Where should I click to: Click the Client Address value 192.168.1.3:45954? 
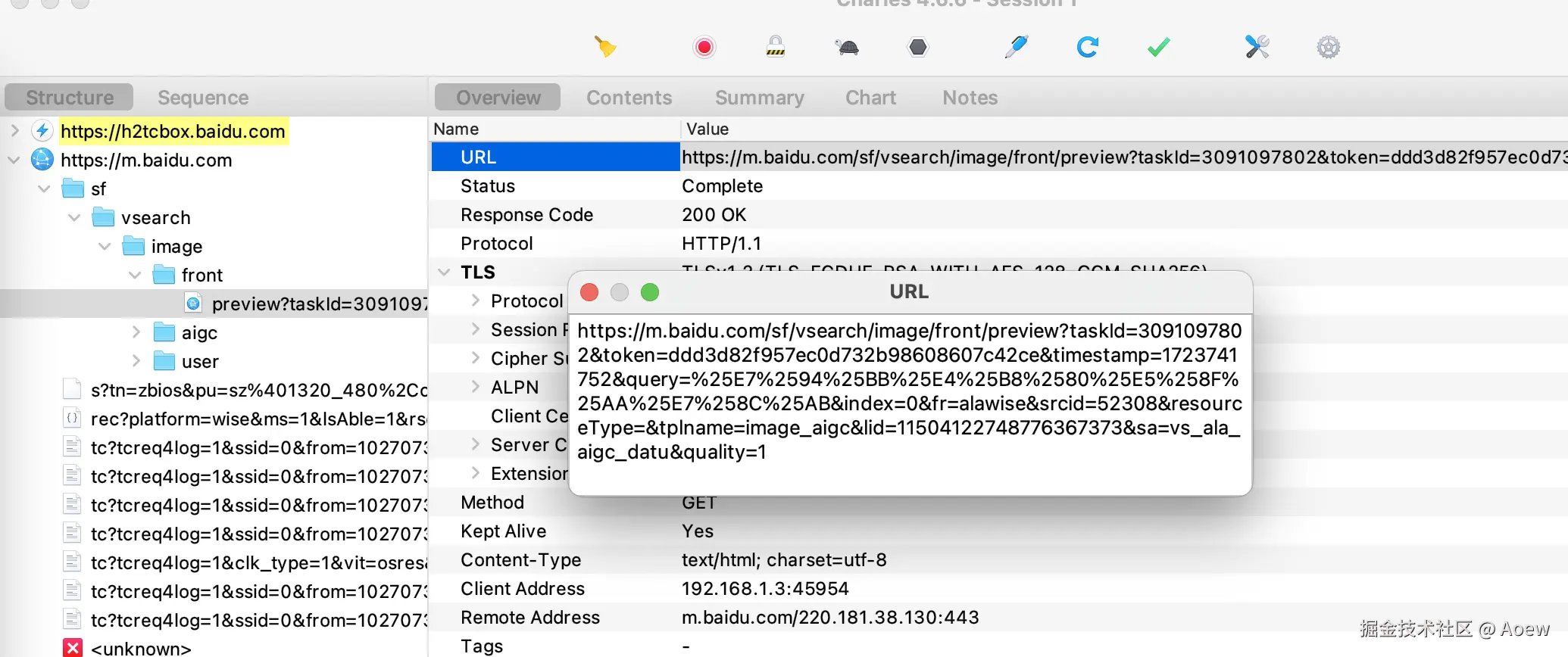[x=765, y=589]
